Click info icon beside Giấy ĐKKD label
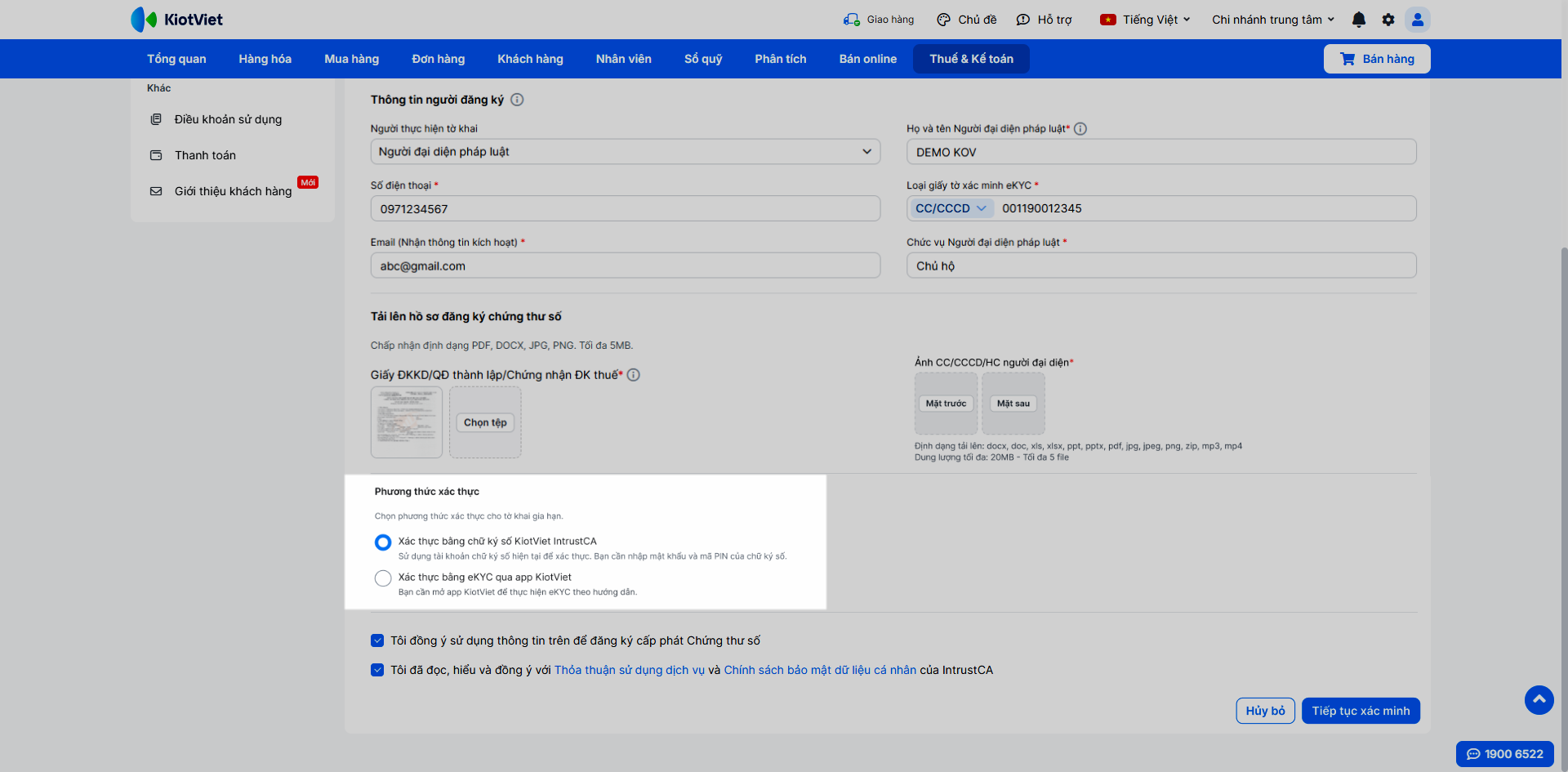 [633, 375]
